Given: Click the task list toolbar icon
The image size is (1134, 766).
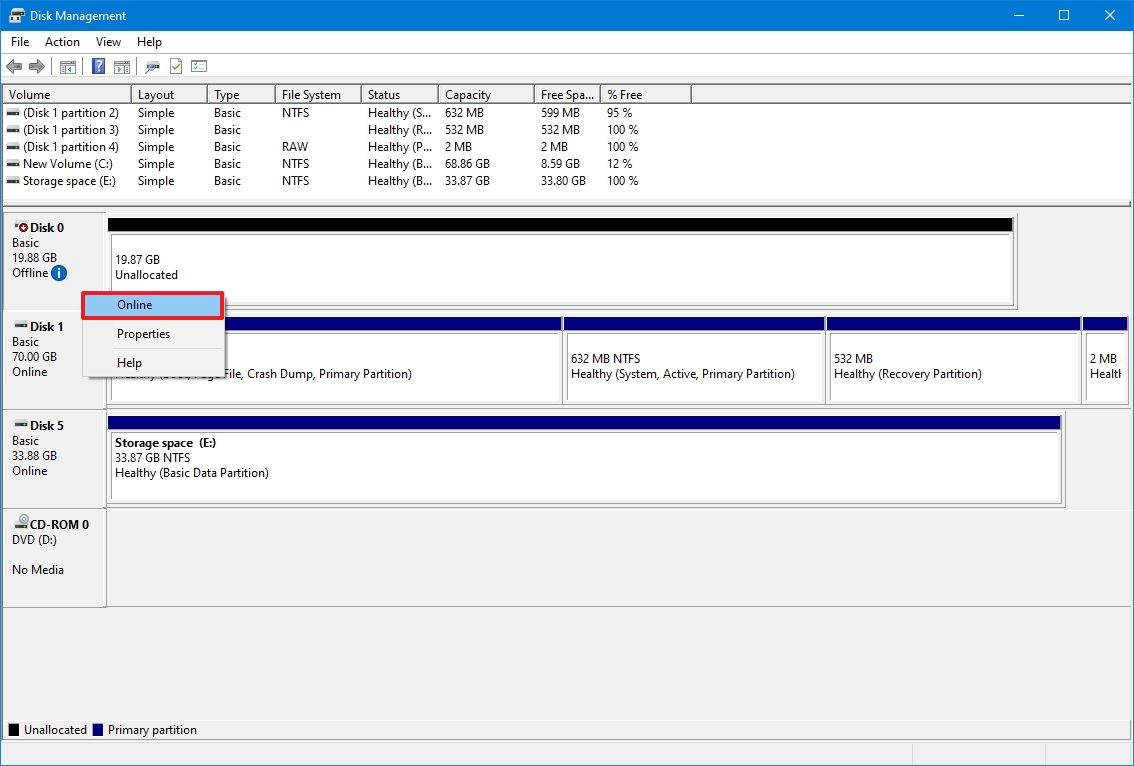Looking at the screenshot, I should [199, 66].
